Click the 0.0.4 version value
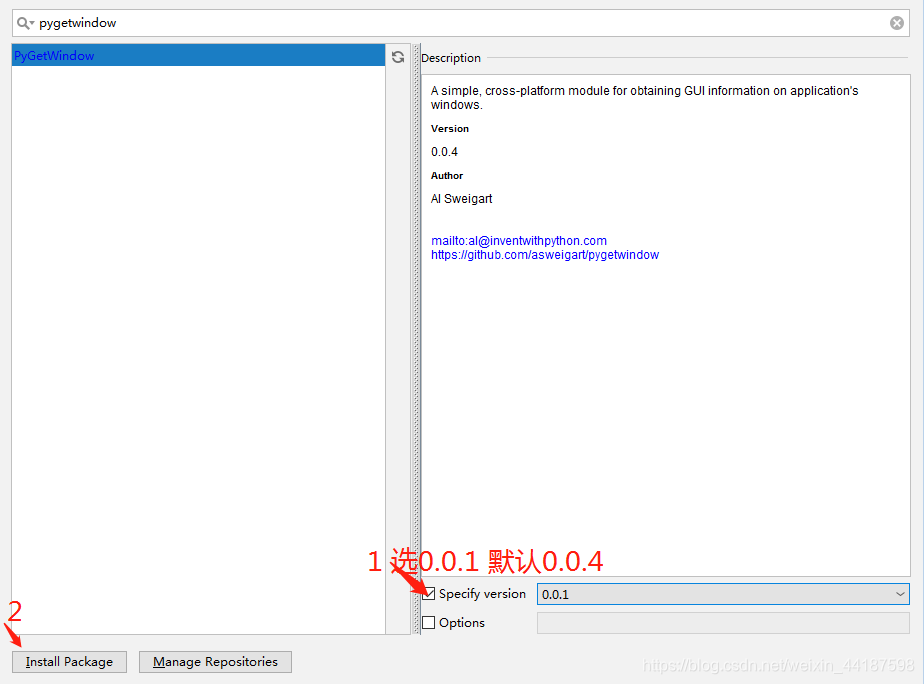 [444, 152]
